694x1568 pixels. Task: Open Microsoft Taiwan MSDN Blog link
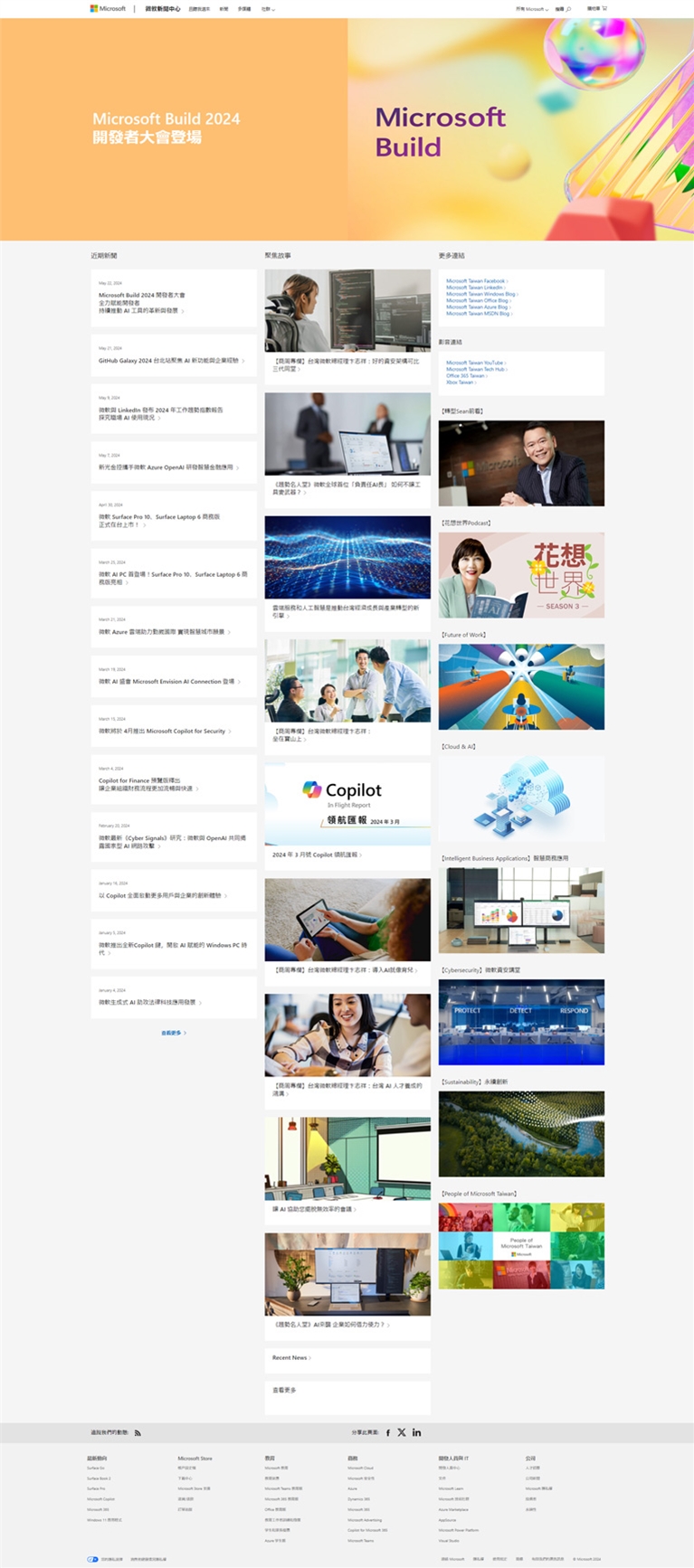click(480, 314)
